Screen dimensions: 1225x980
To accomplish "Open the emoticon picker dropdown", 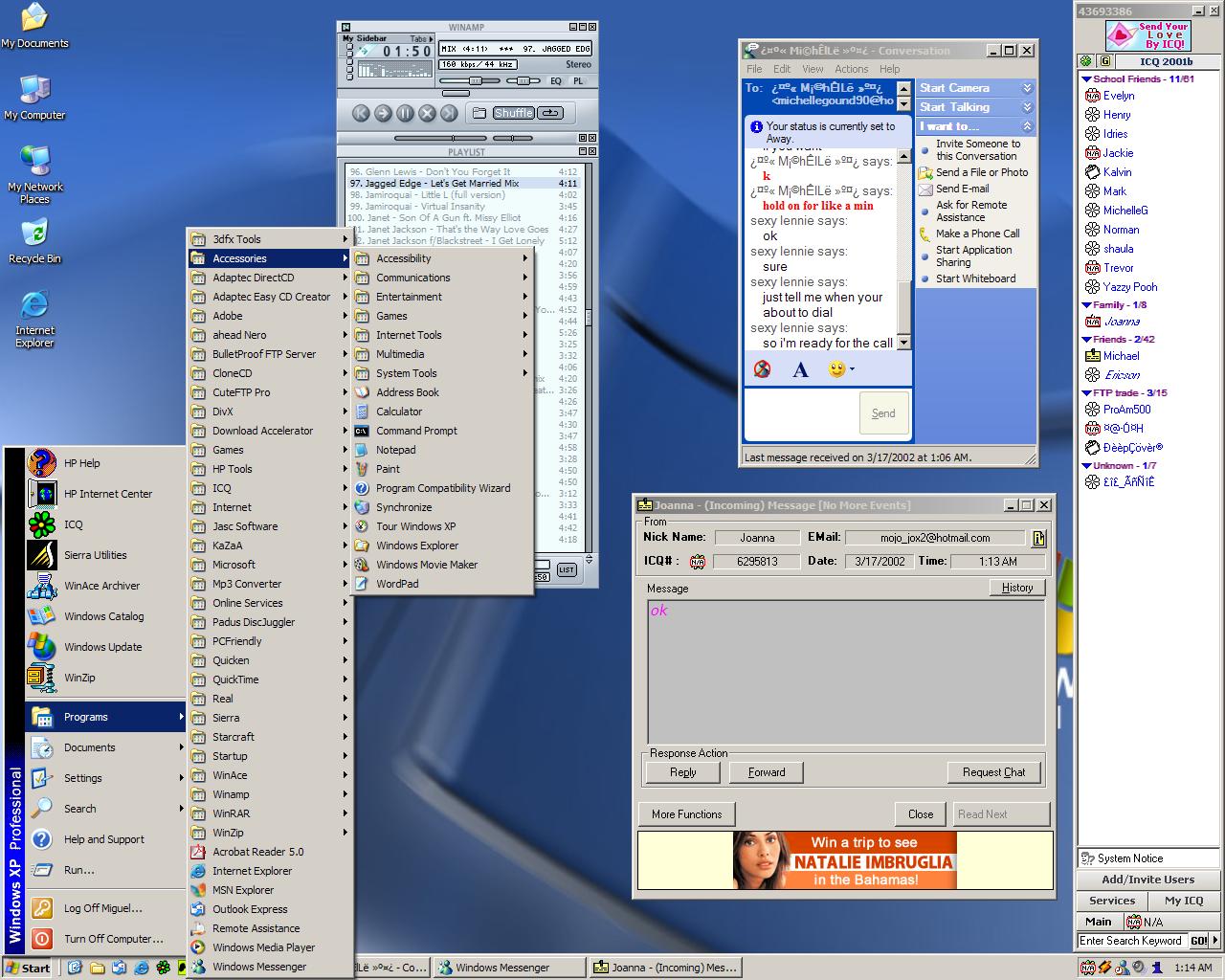I will tap(842, 368).
